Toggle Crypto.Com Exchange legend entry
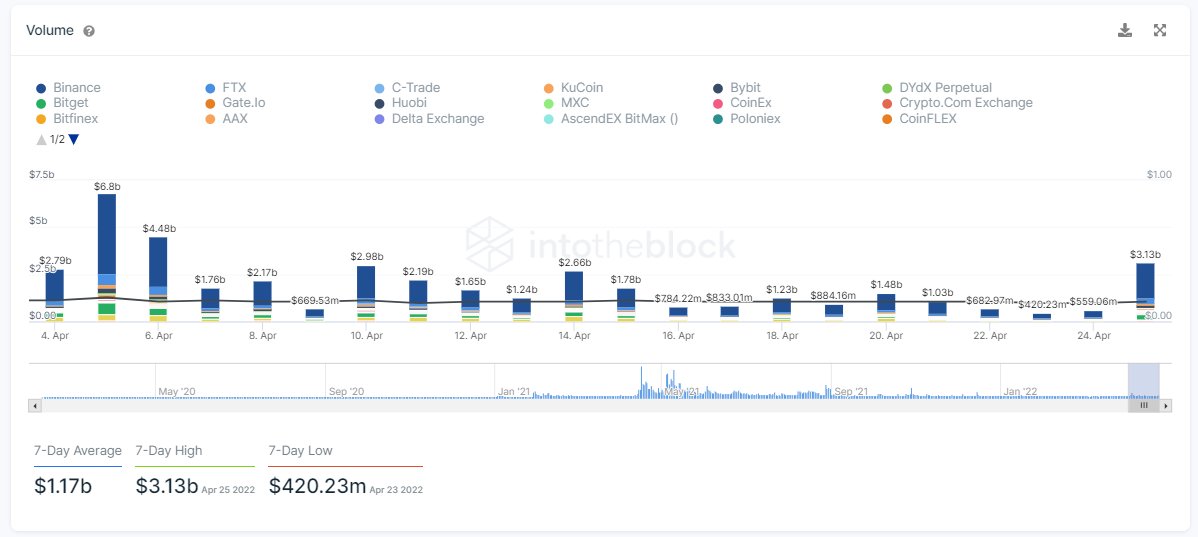Image resolution: width=1198 pixels, height=537 pixels. (x=957, y=103)
